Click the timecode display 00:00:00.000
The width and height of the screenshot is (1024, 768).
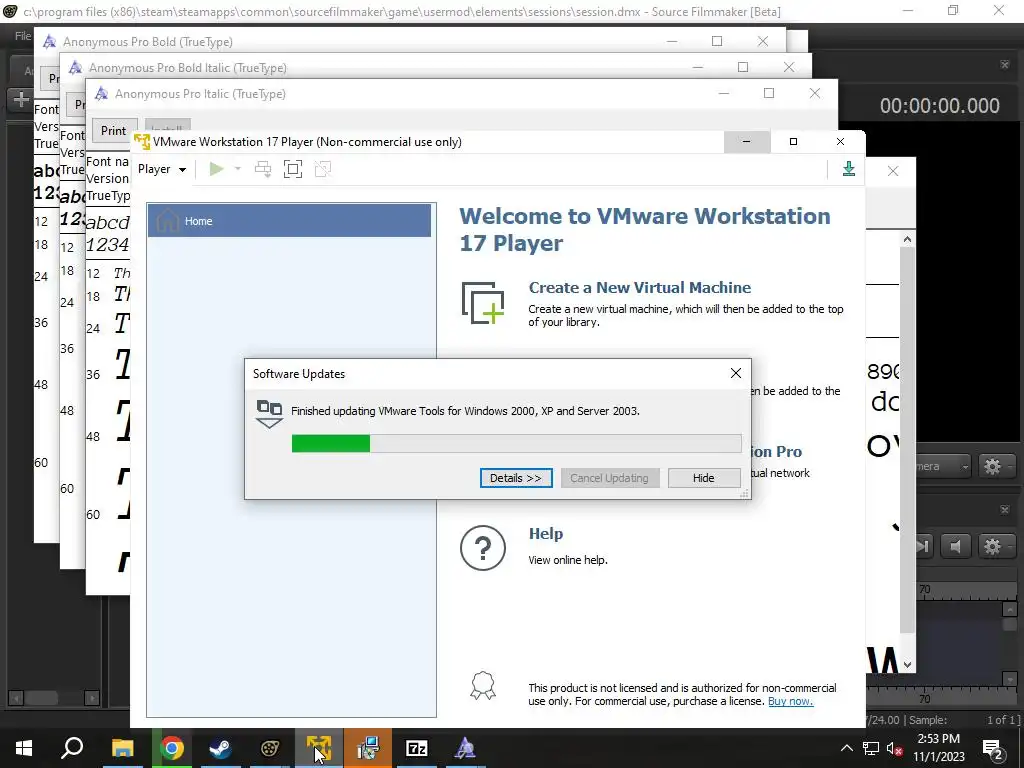click(x=939, y=106)
